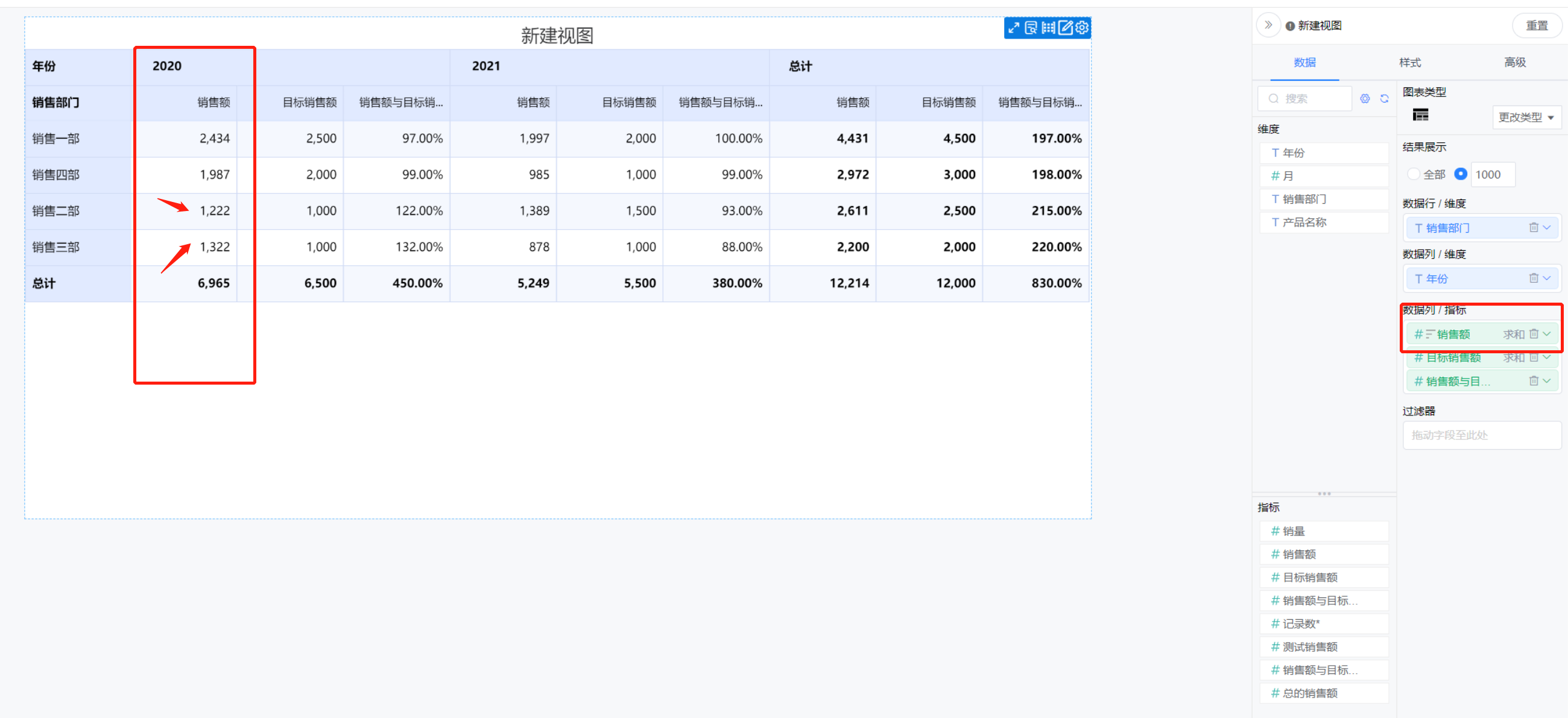The image size is (1568, 718).
Task: Switch to the 样式 tab
Action: [1409, 63]
